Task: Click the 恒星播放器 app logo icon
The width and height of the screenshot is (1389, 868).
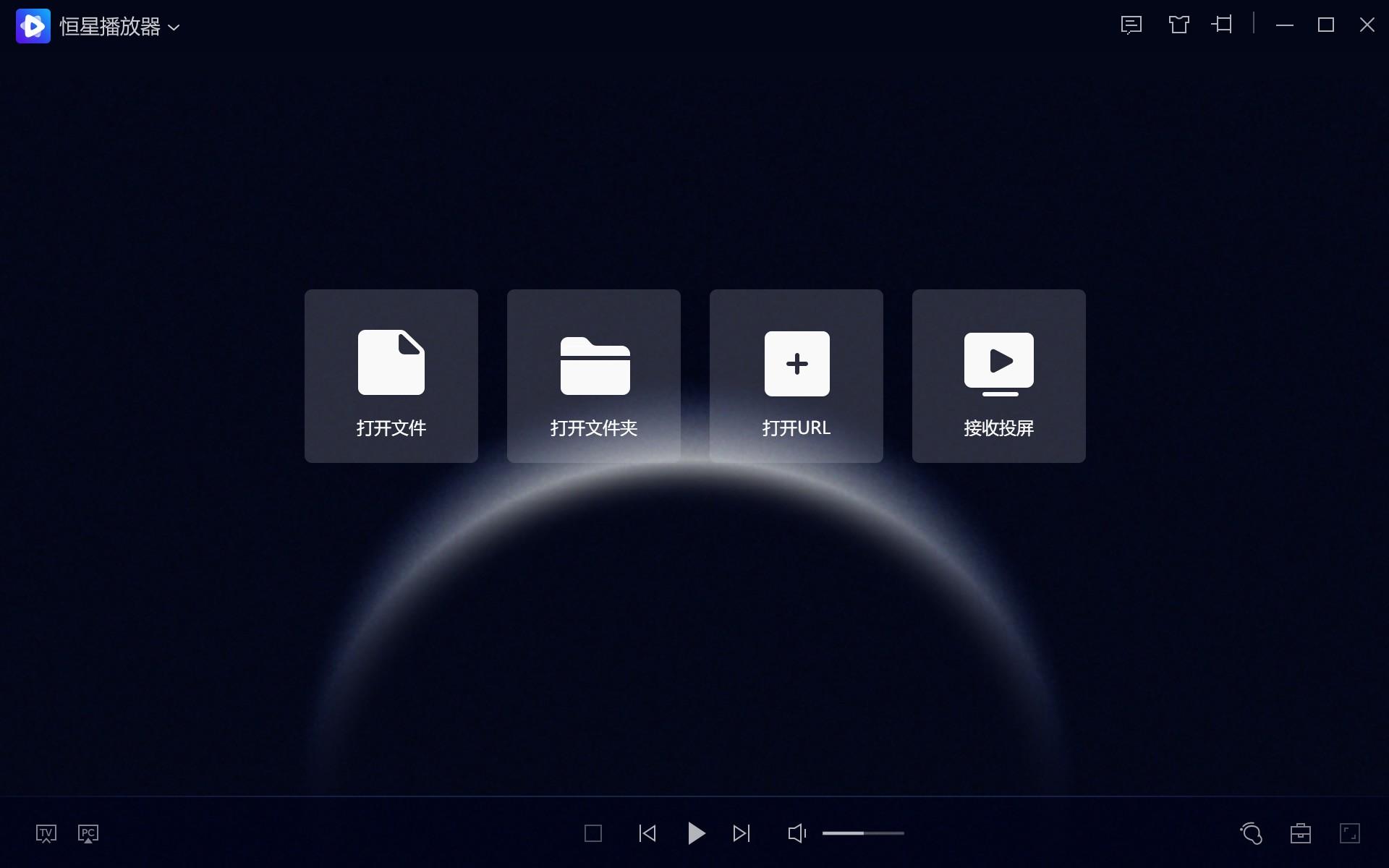Action: point(33,26)
